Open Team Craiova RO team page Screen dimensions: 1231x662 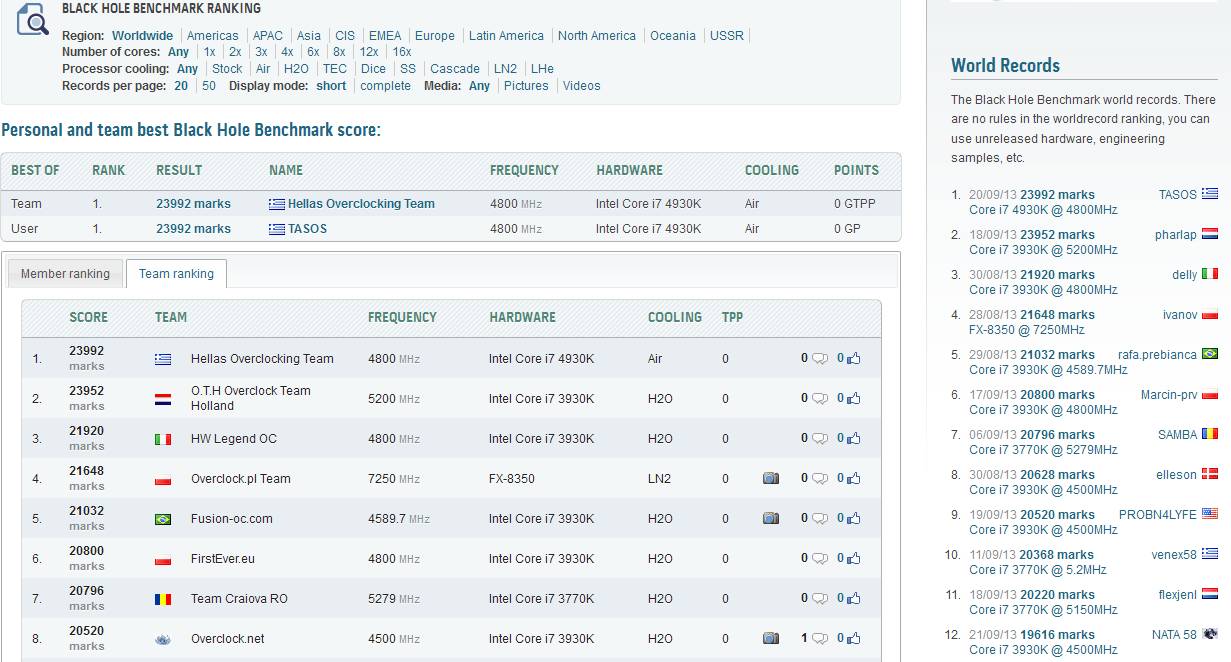click(239, 599)
